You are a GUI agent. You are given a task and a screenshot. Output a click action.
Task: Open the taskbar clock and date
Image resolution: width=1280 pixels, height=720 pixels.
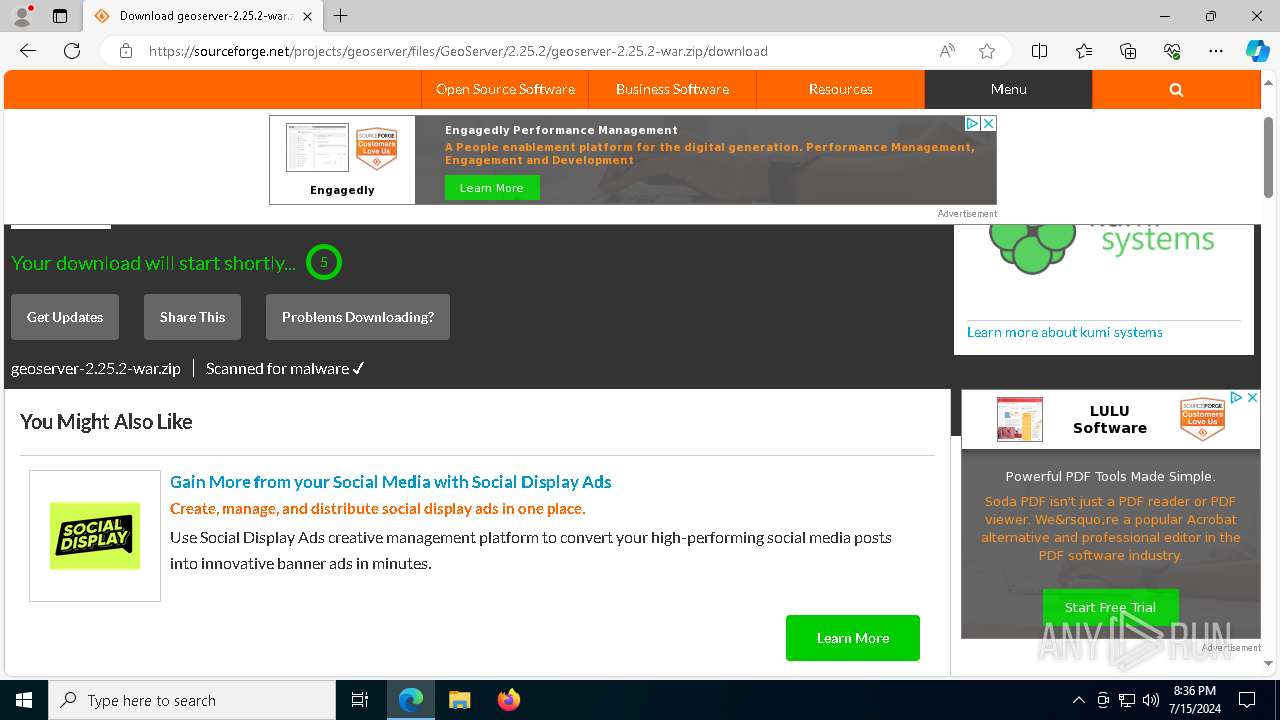(1194, 700)
